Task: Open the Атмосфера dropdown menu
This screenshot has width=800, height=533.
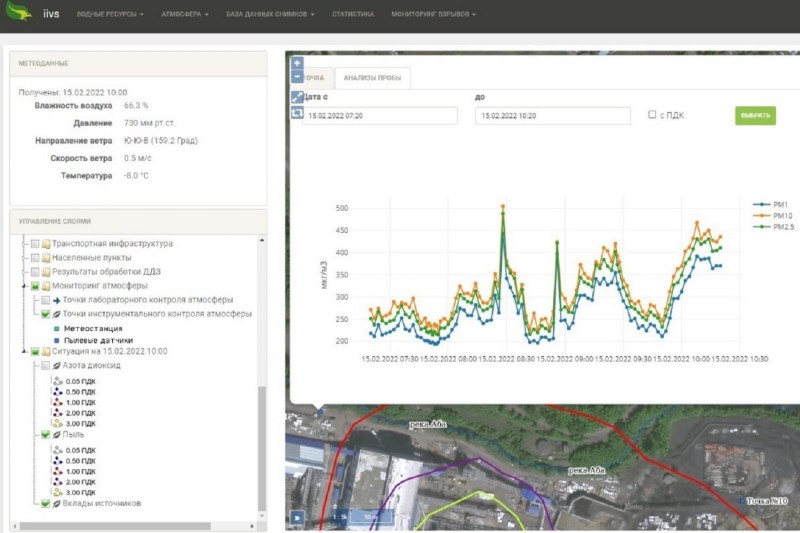Action: [x=182, y=15]
